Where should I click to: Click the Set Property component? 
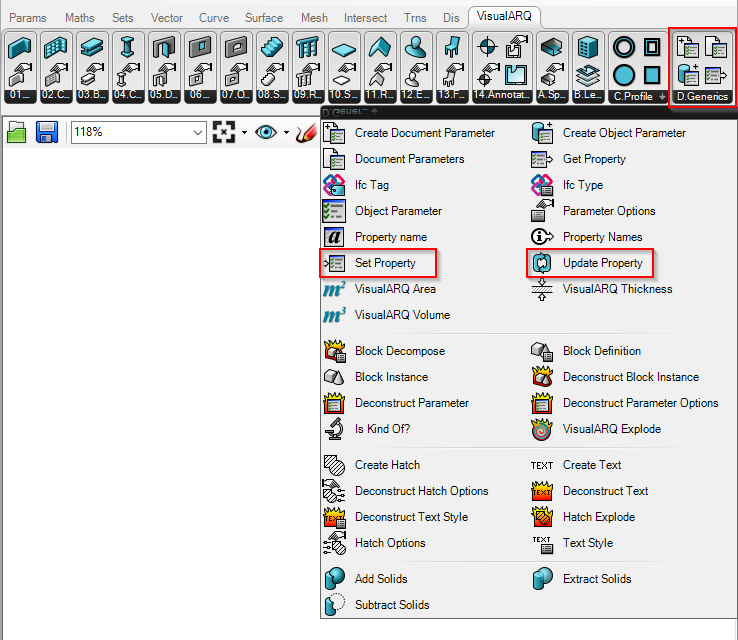(378, 263)
